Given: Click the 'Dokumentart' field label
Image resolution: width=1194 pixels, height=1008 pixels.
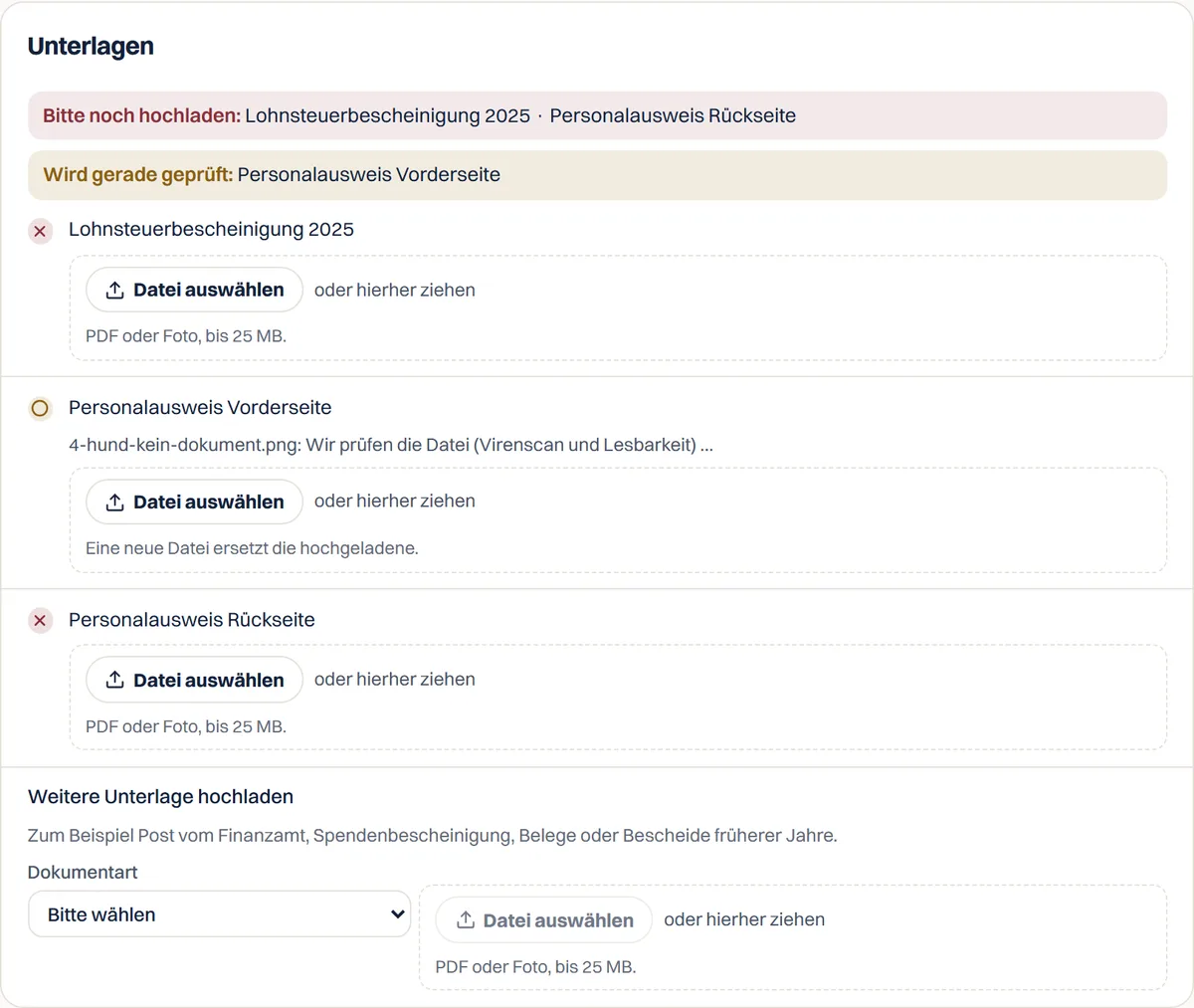Looking at the screenshot, I should point(83,873).
